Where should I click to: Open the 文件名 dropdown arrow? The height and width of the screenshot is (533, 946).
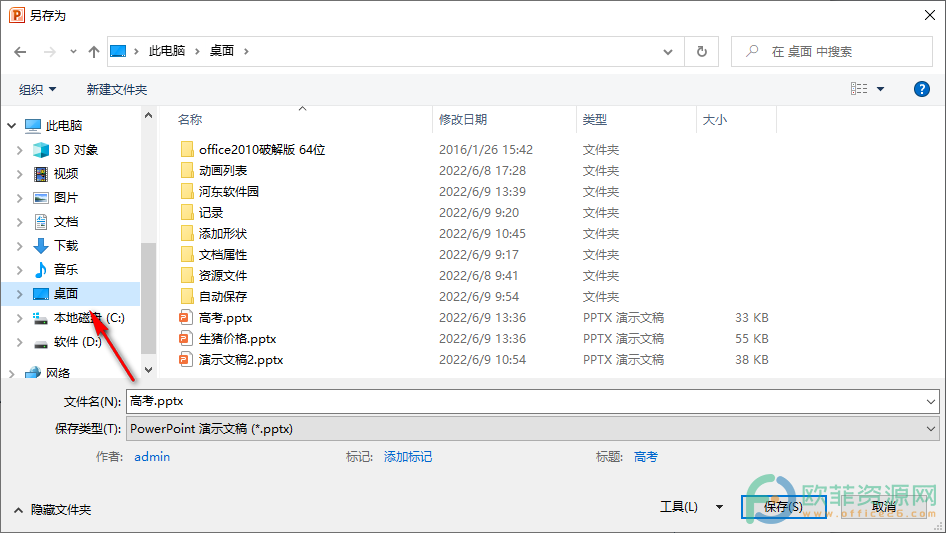[x=930, y=401]
